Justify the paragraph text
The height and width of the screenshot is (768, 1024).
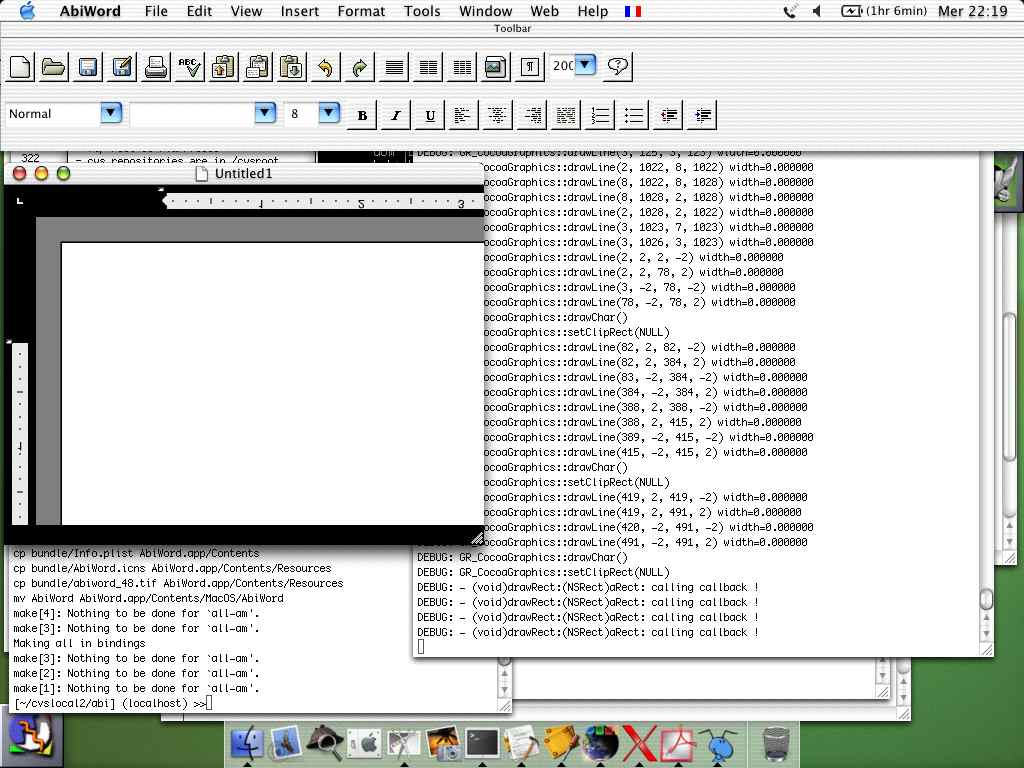(x=566, y=116)
